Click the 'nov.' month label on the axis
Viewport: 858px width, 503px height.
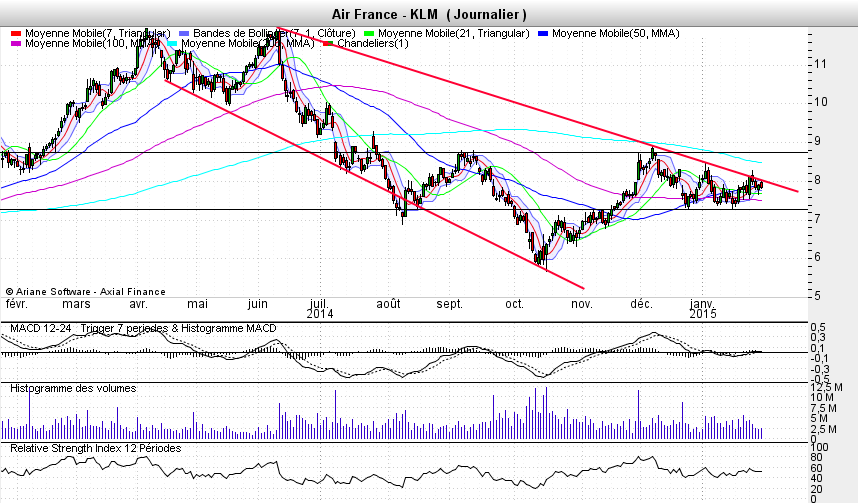582,304
